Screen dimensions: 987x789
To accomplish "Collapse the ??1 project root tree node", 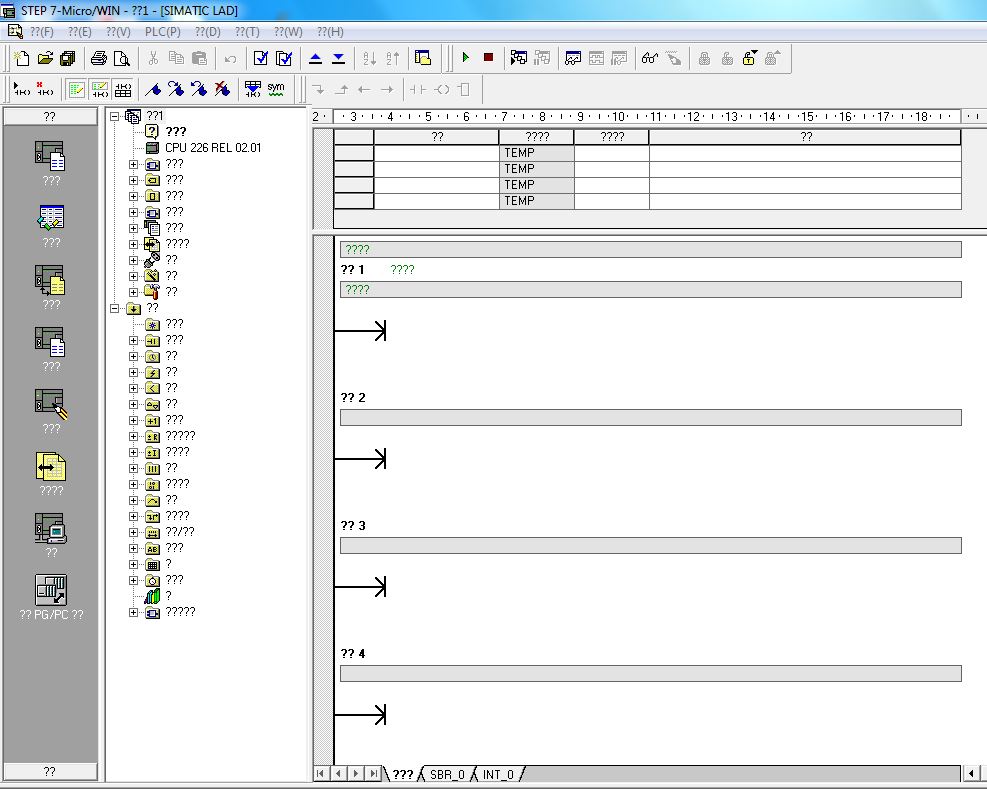I will 115,116.
